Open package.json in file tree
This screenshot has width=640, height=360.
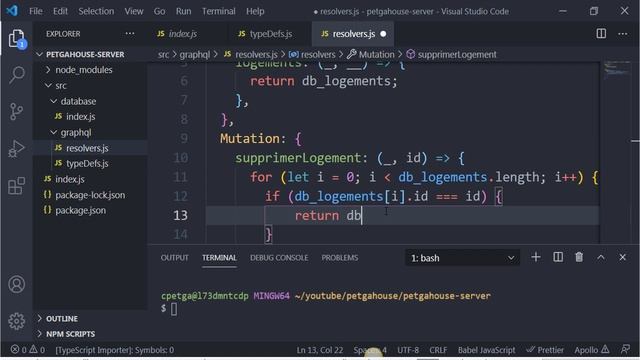click(x=80, y=211)
